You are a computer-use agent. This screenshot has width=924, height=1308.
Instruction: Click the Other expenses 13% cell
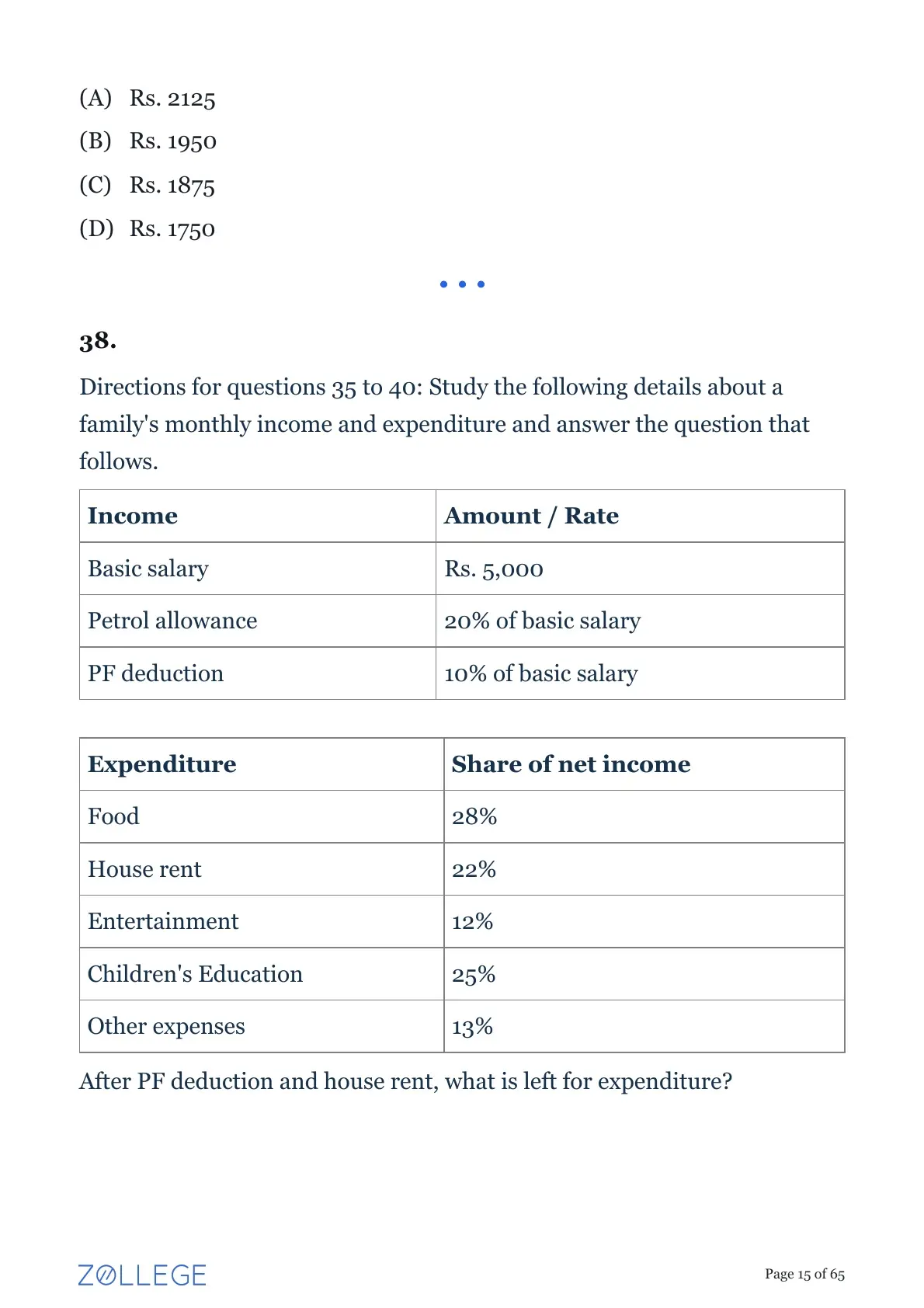pyautogui.click(x=644, y=1026)
